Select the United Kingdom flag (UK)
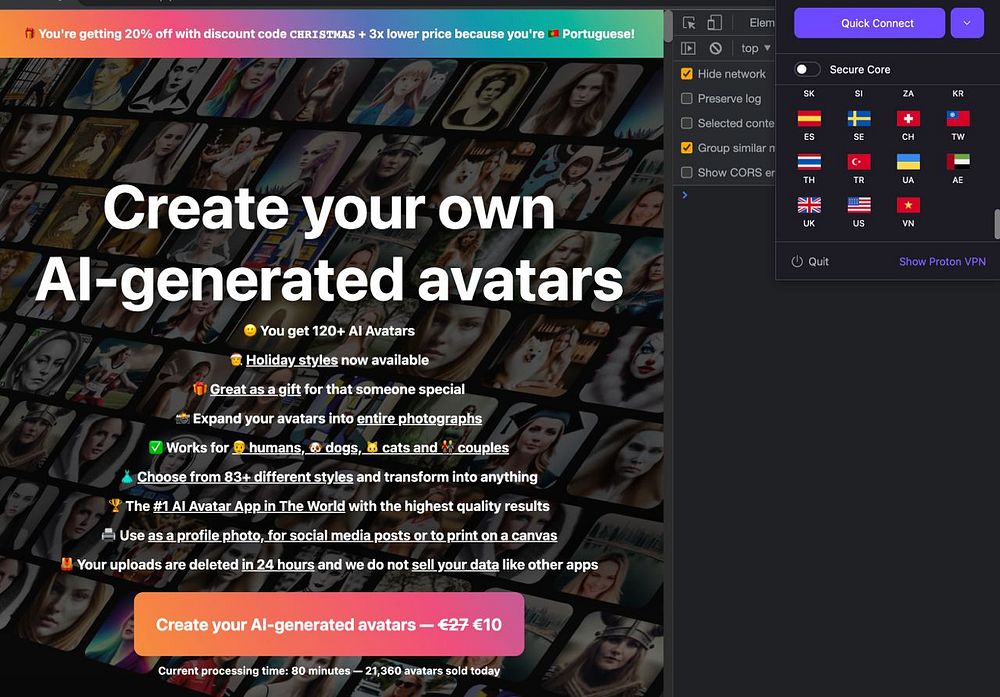 coord(809,205)
